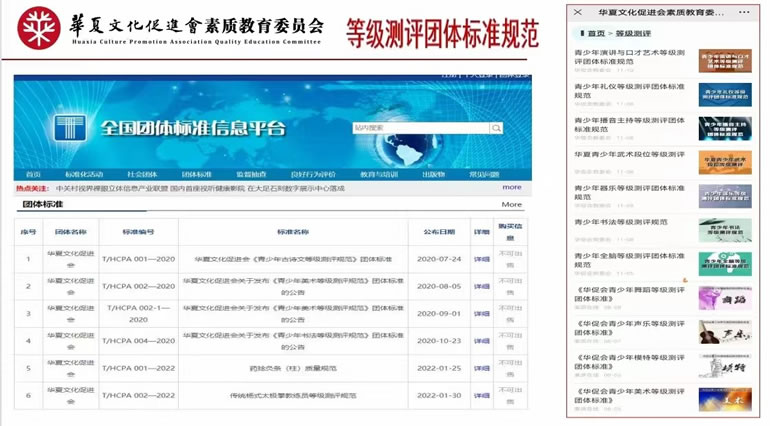770x426 pixels.
Task: Open article 青少年器乐等级测评团体标准规范
Action: point(629,193)
